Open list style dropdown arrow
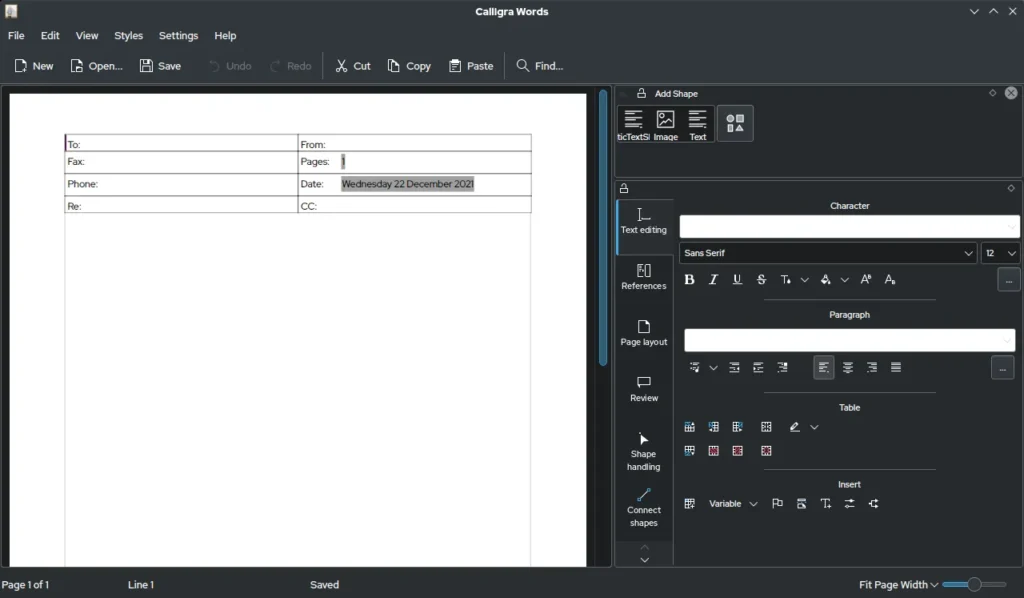Screen dimensions: 1024x598 click(x=713, y=368)
